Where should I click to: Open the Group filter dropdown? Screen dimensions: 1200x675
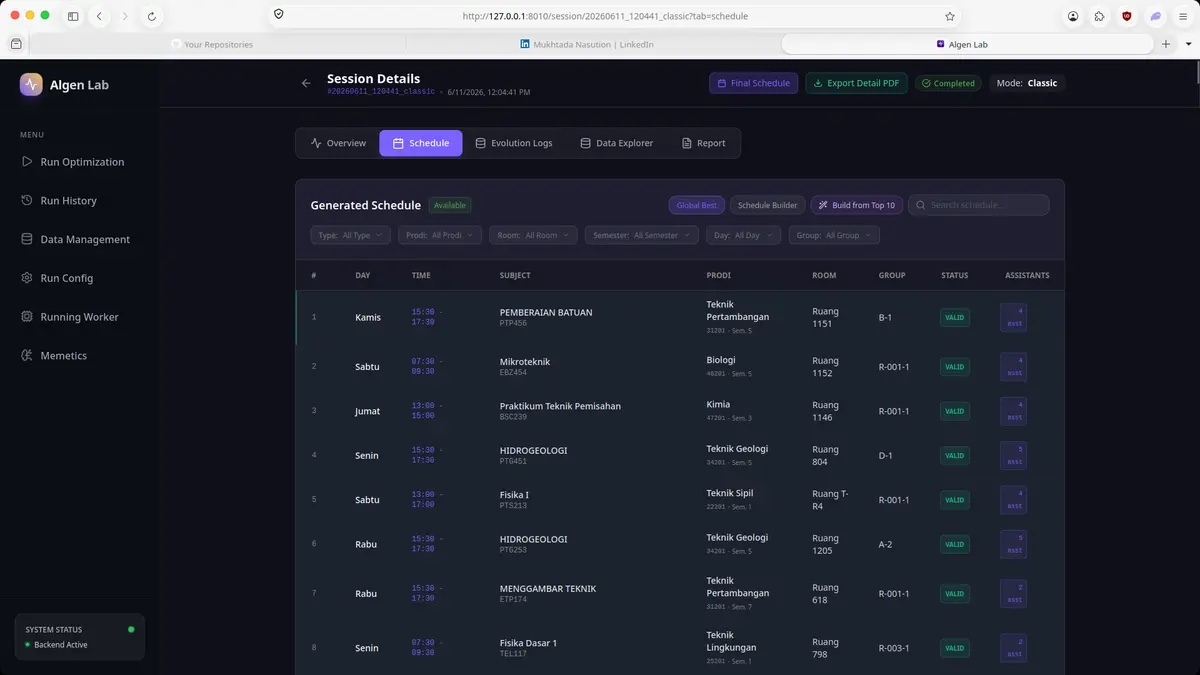(x=834, y=235)
